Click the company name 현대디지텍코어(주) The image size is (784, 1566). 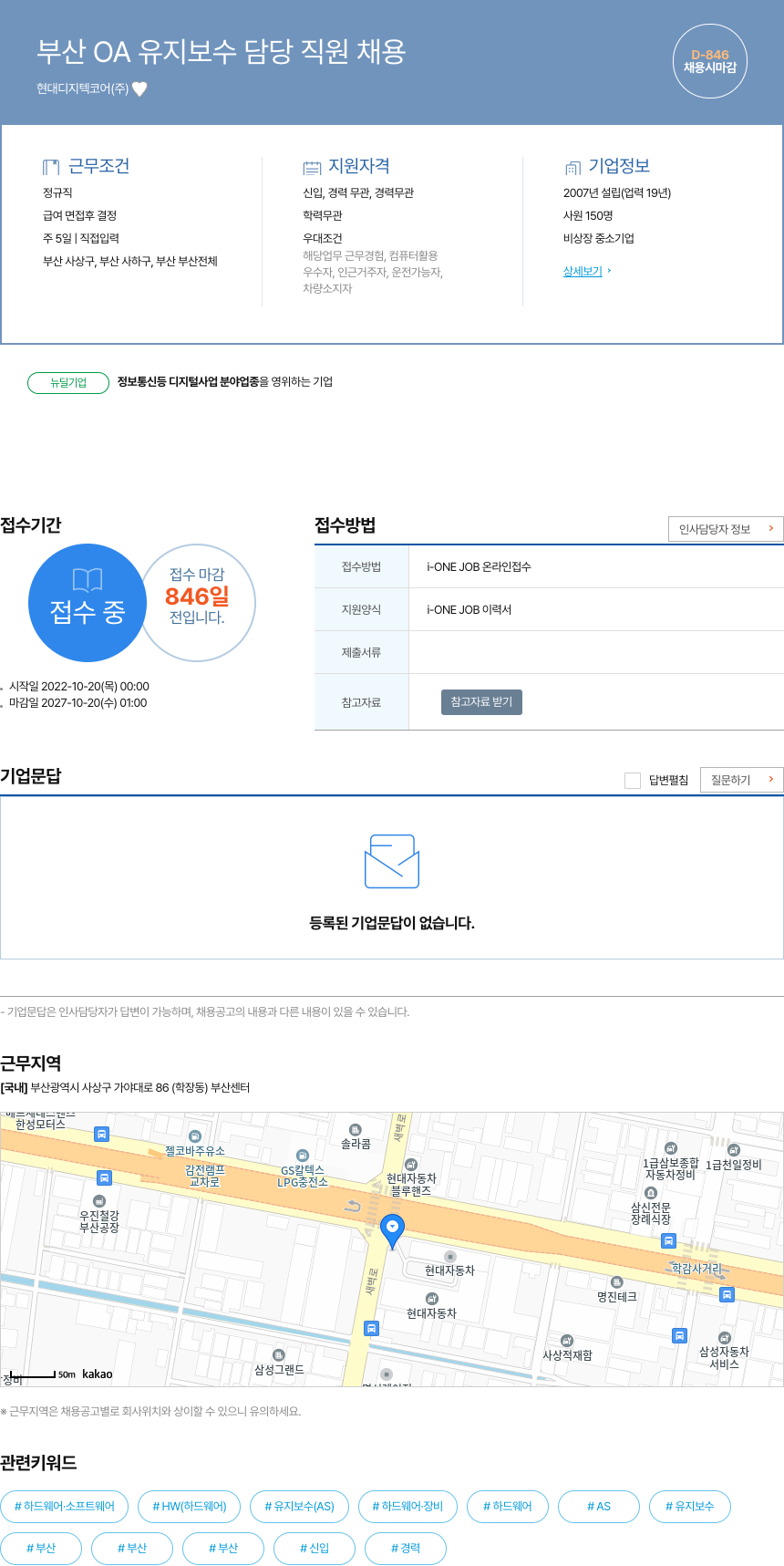pos(83,88)
